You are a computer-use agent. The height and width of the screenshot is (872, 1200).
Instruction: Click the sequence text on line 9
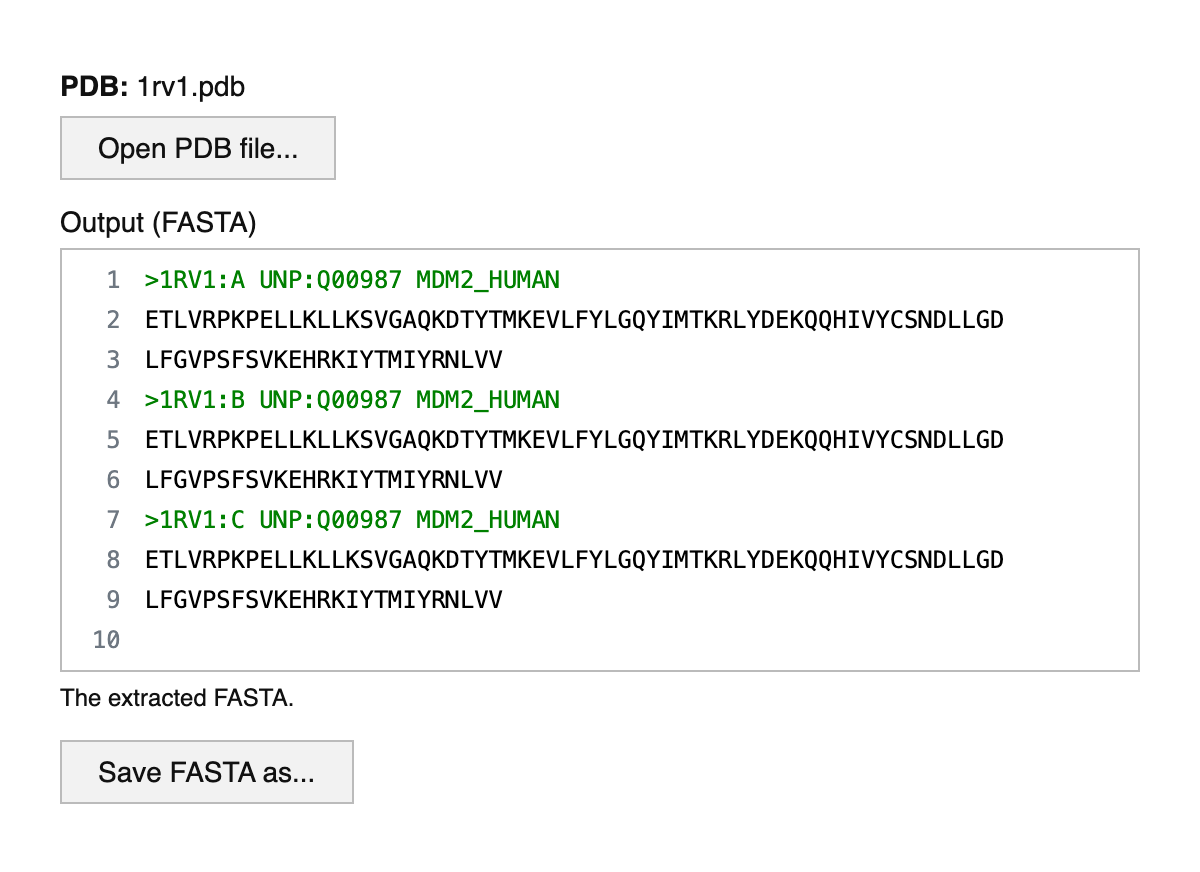(x=323, y=600)
